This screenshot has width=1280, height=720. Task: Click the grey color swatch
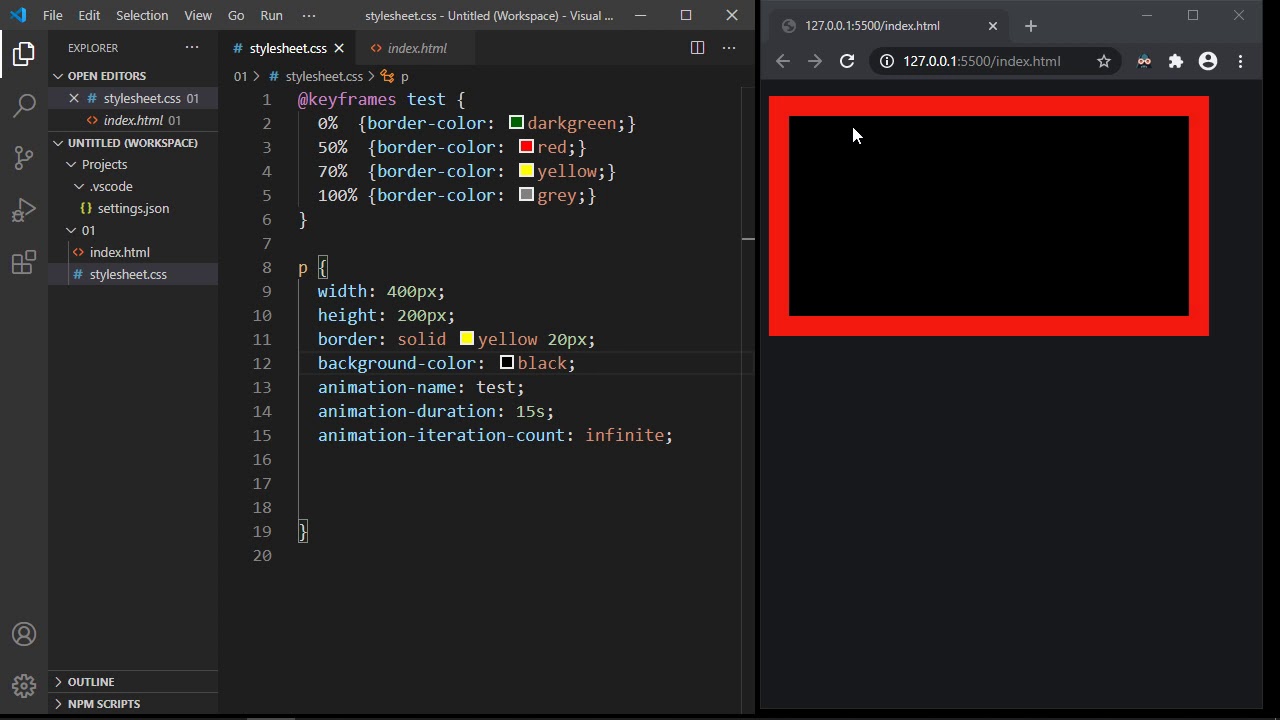526,195
